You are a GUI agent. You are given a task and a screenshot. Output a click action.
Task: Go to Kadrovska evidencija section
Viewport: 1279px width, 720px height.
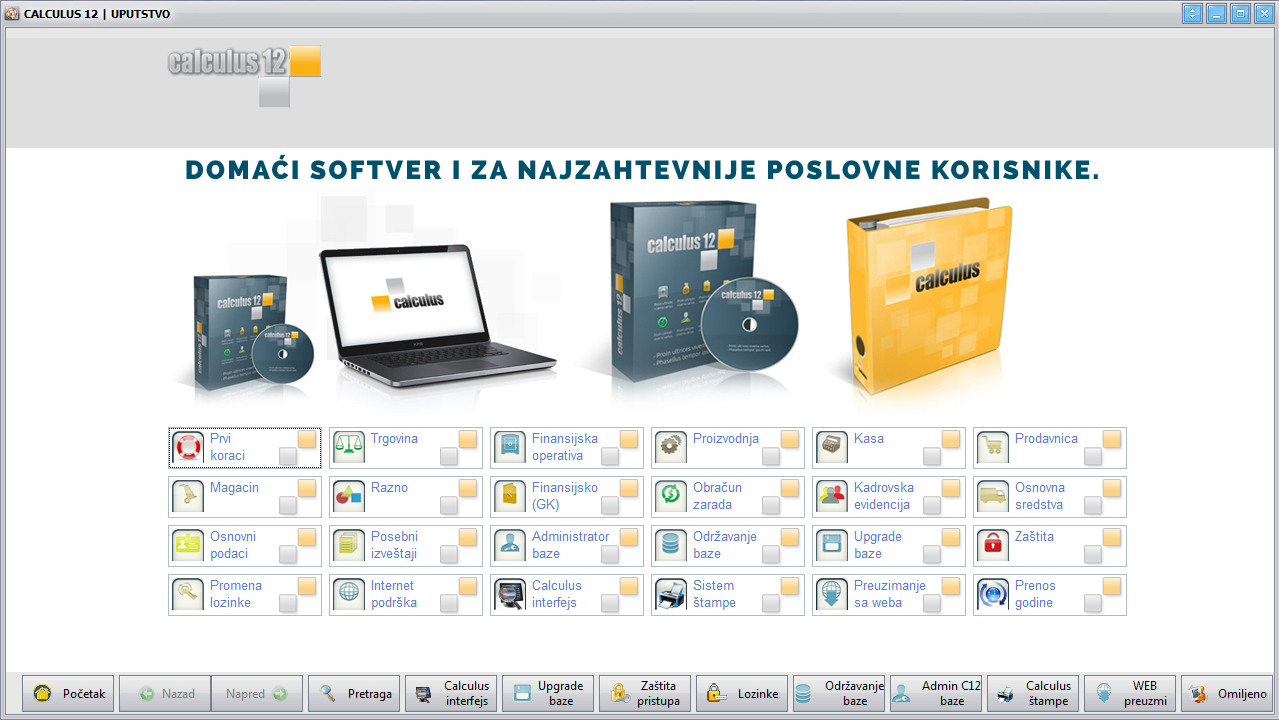tap(883, 496)
